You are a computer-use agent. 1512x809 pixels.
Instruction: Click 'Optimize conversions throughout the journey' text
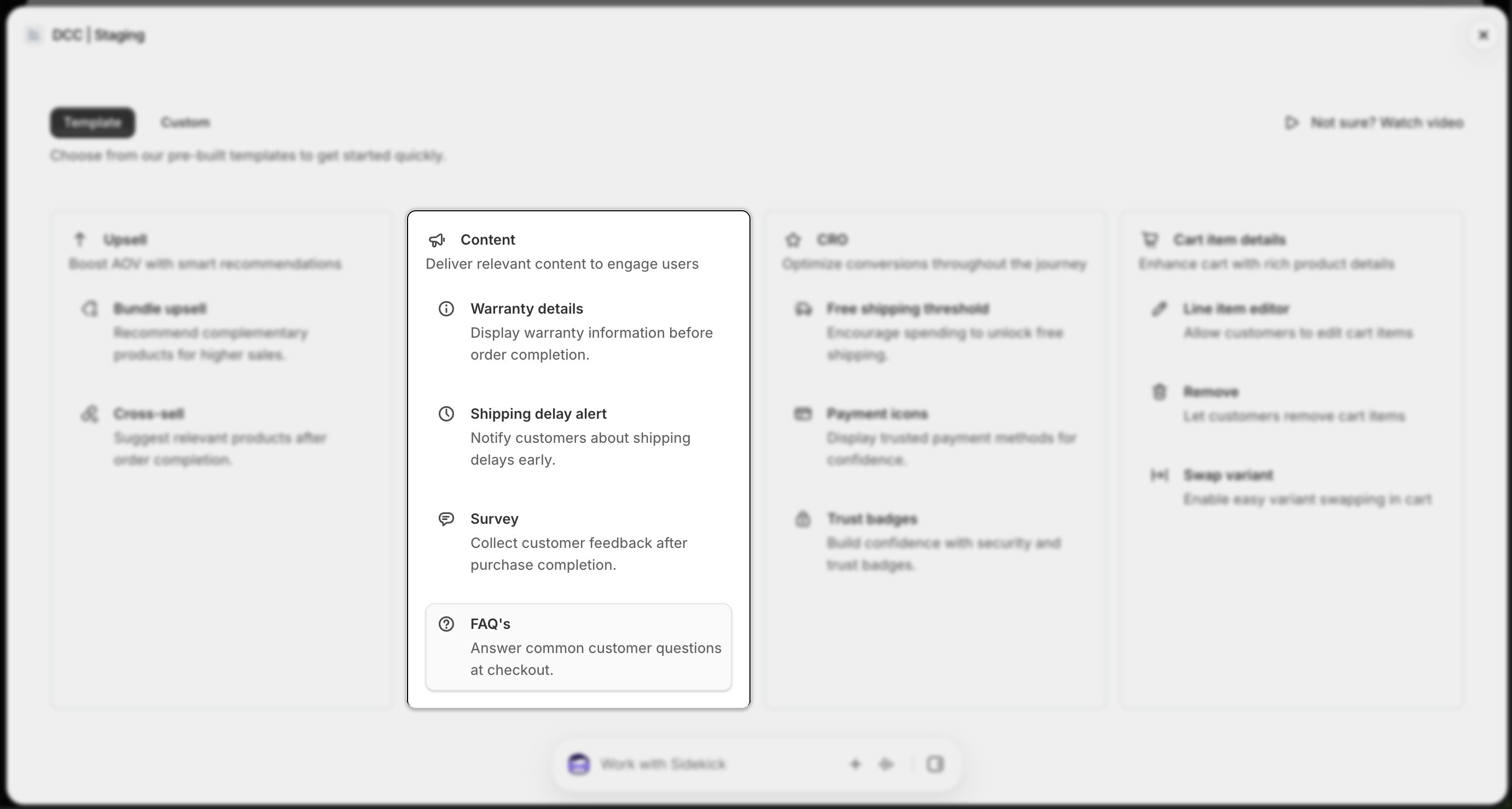tap(934, 264)
